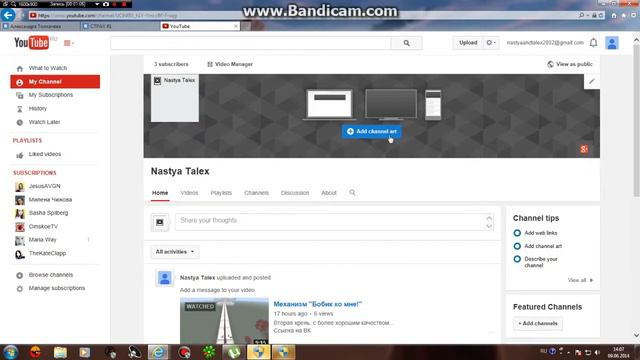Click the + Add channels button
This screenshot has height=360, width=640.
(538, 323)
